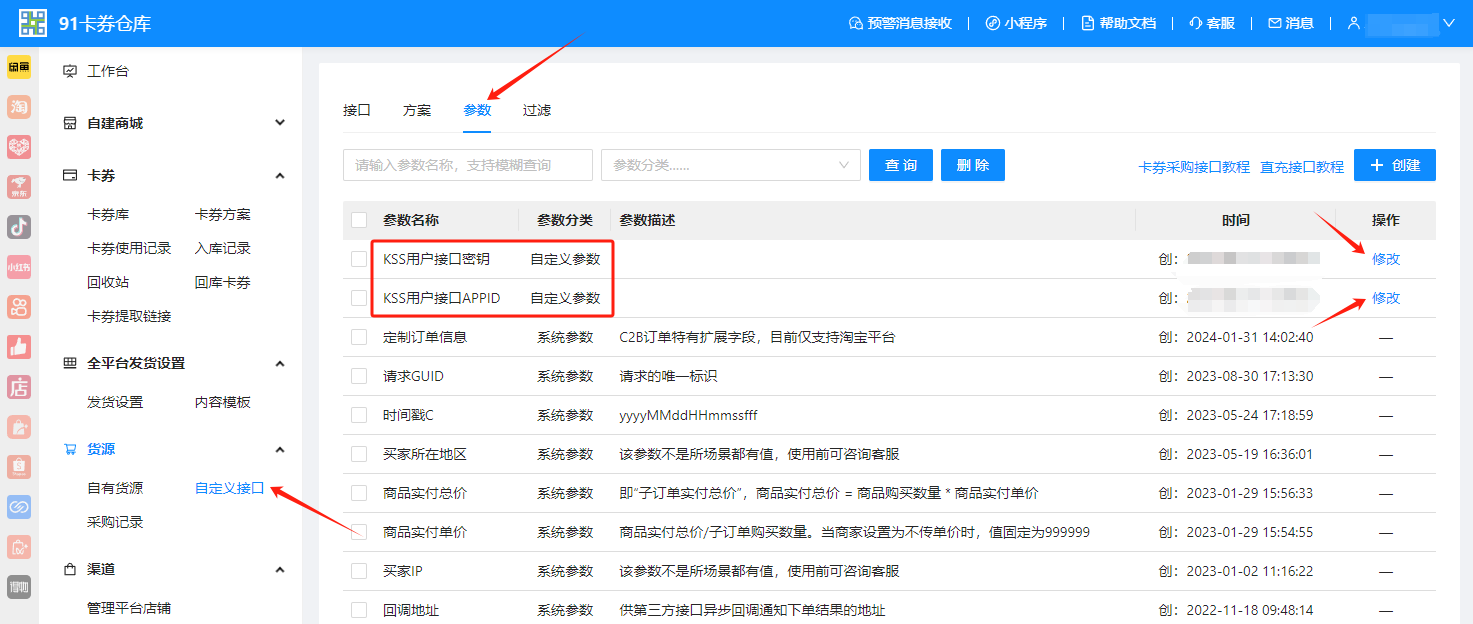Check the KSS用户接口密钥 row checkbox
1473x624 pixels.
coord(359,259)
